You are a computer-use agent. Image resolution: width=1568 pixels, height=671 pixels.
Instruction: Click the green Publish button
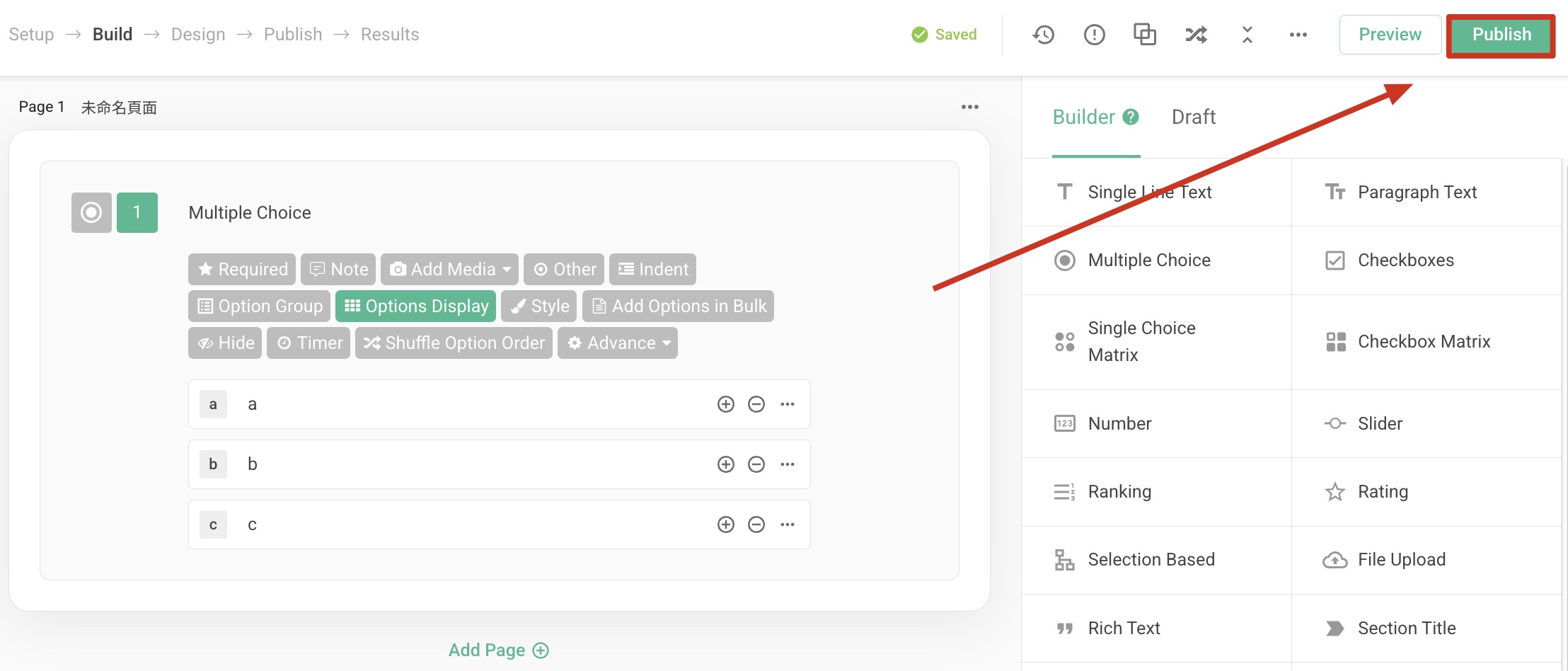point(1501,35)
